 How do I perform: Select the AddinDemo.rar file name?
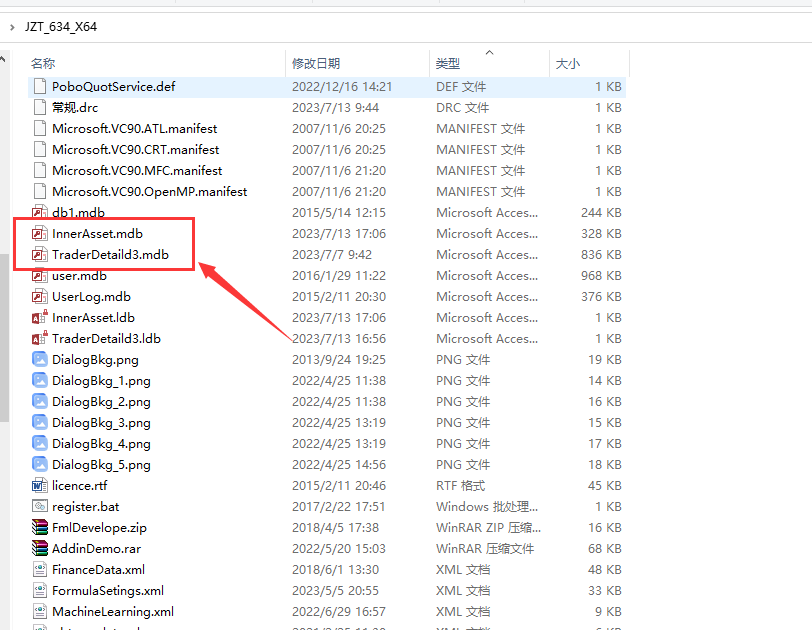[x=96, y=548]
